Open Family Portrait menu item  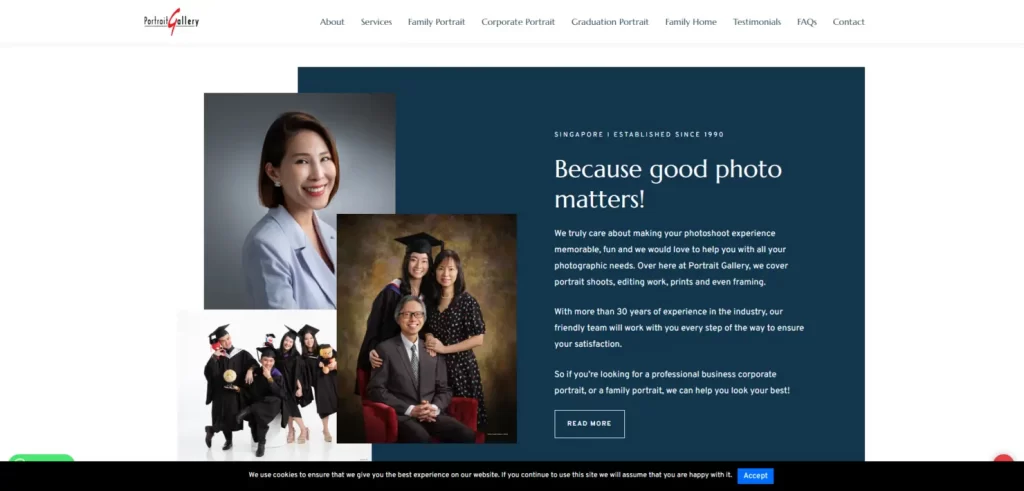click(436, 22)
